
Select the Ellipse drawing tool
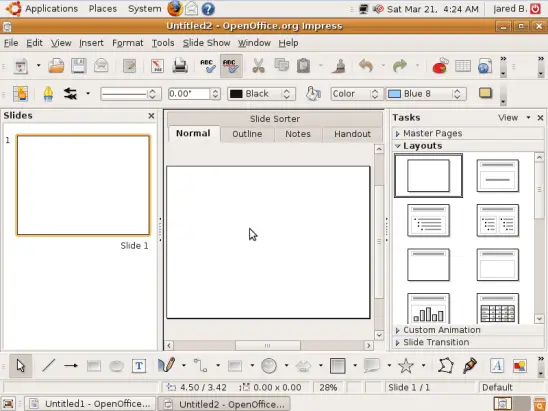(x=116, y=366)
